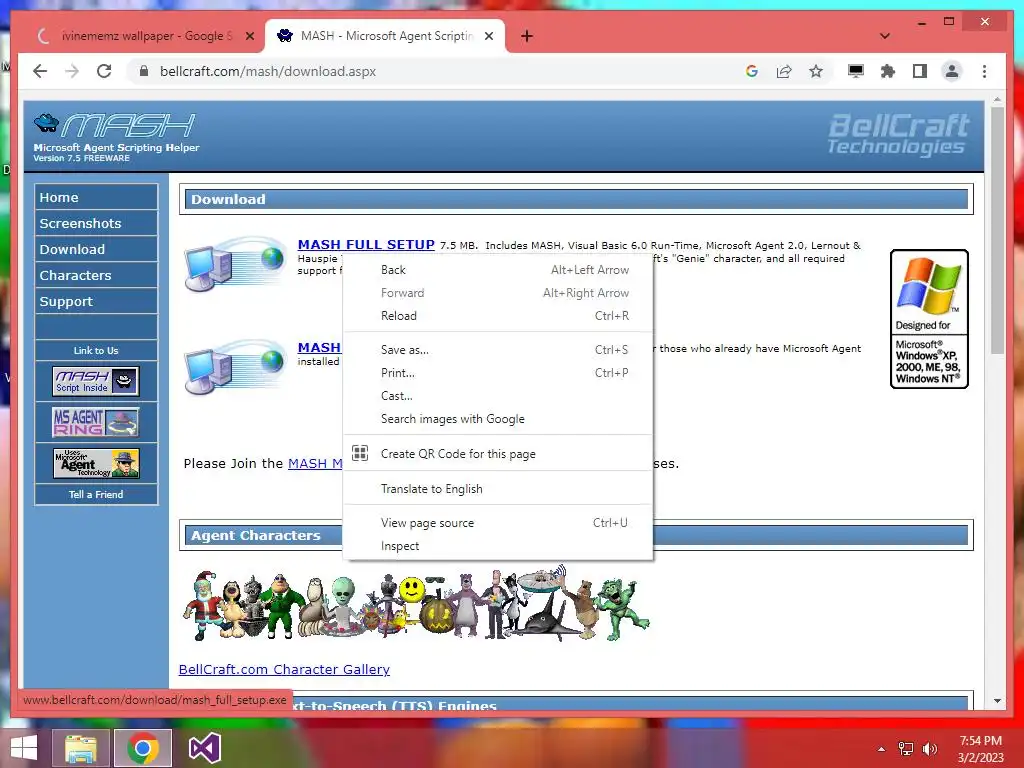Screen dimensions: 1024x768
Task: Click the first computer globe download icon
Action: 235,264
